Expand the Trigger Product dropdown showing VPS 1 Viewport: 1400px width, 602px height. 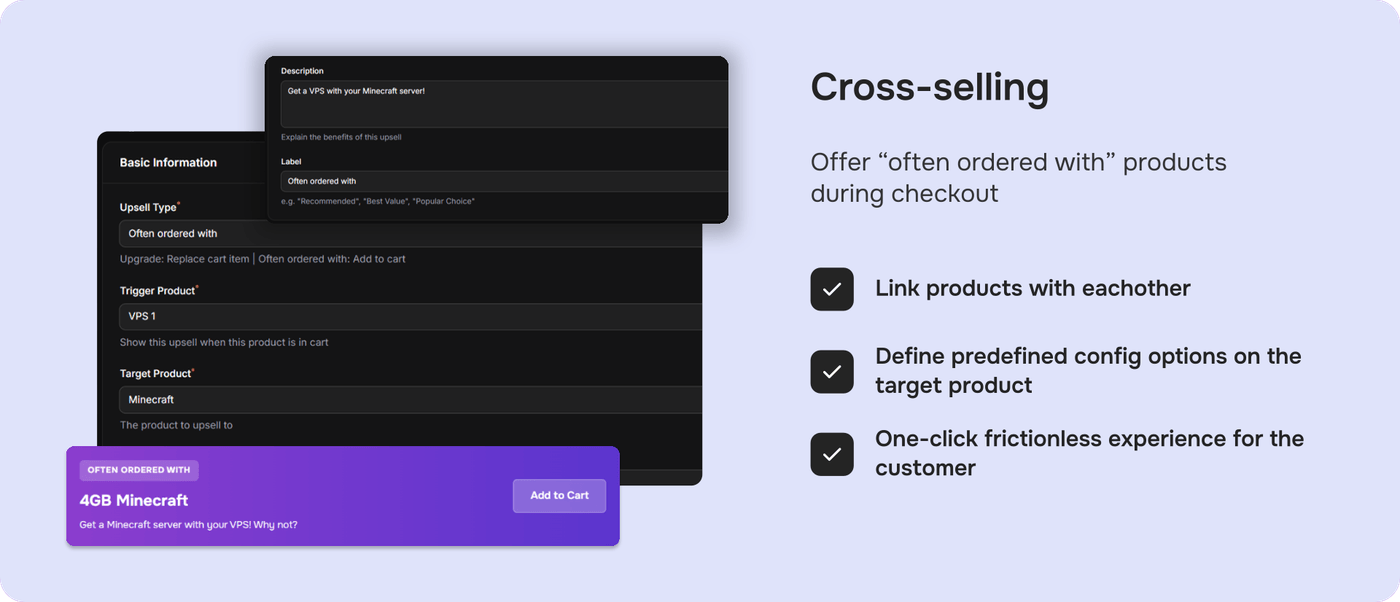(410, 317)
